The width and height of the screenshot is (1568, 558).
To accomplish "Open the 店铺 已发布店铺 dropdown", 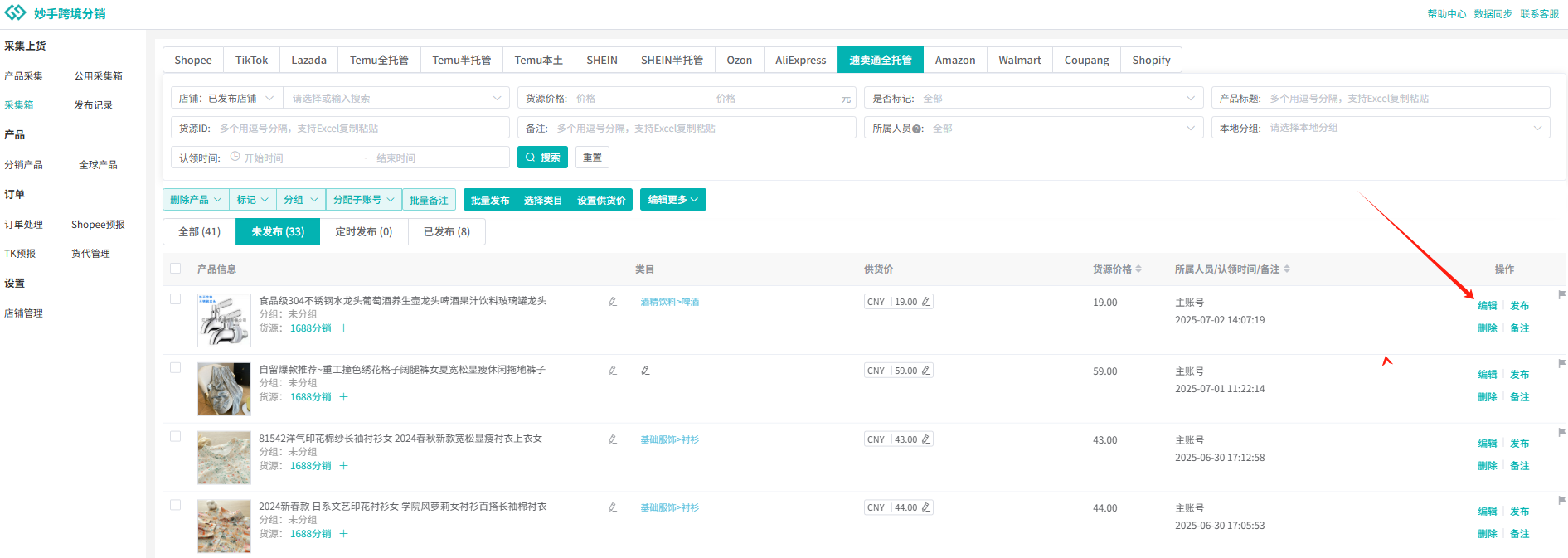I will point(227,98).
